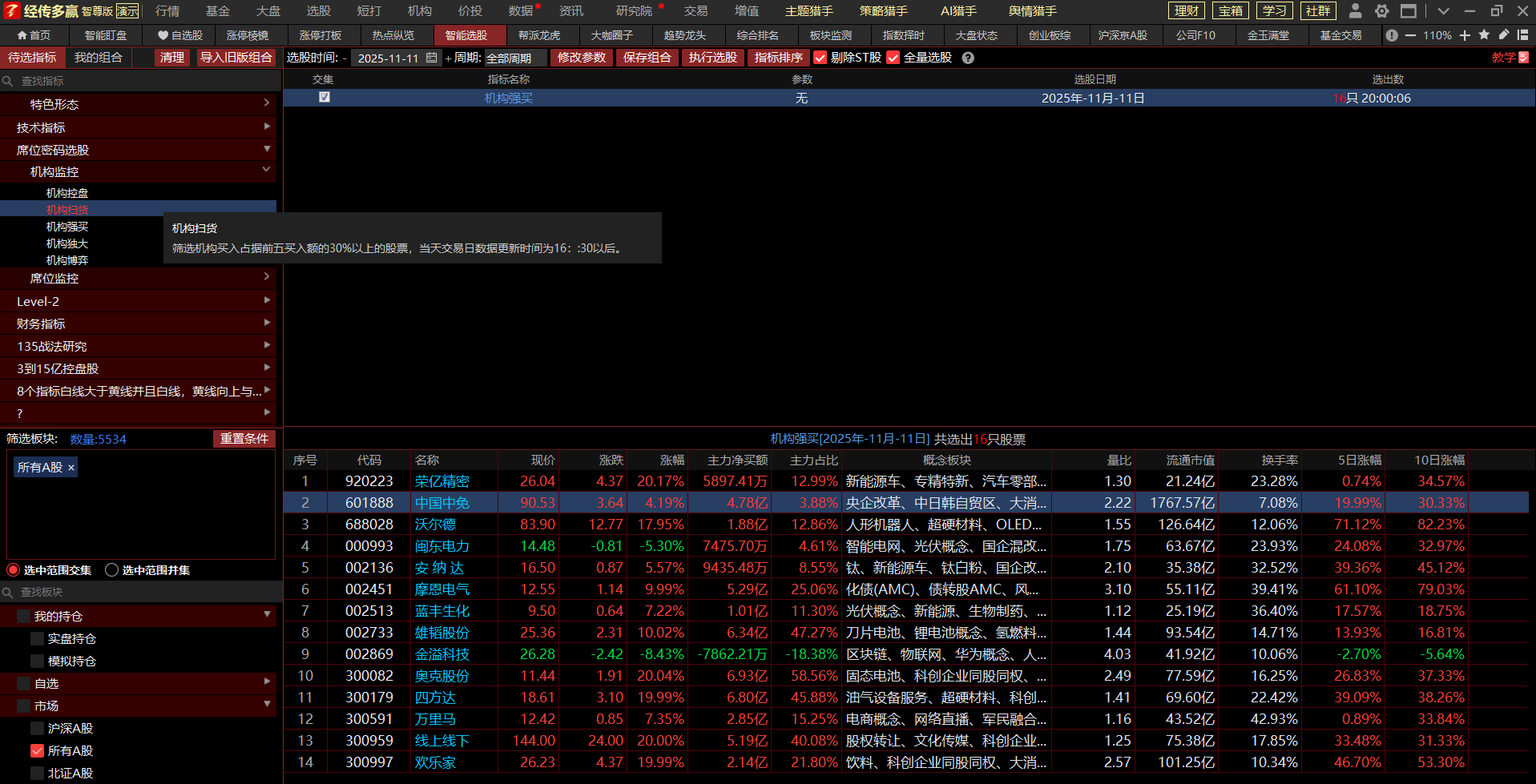Image resolution: width=1536 pixels, height=784 pixels.
Task: Open settings via the gear icon
Action: [x=1382, y=11]
